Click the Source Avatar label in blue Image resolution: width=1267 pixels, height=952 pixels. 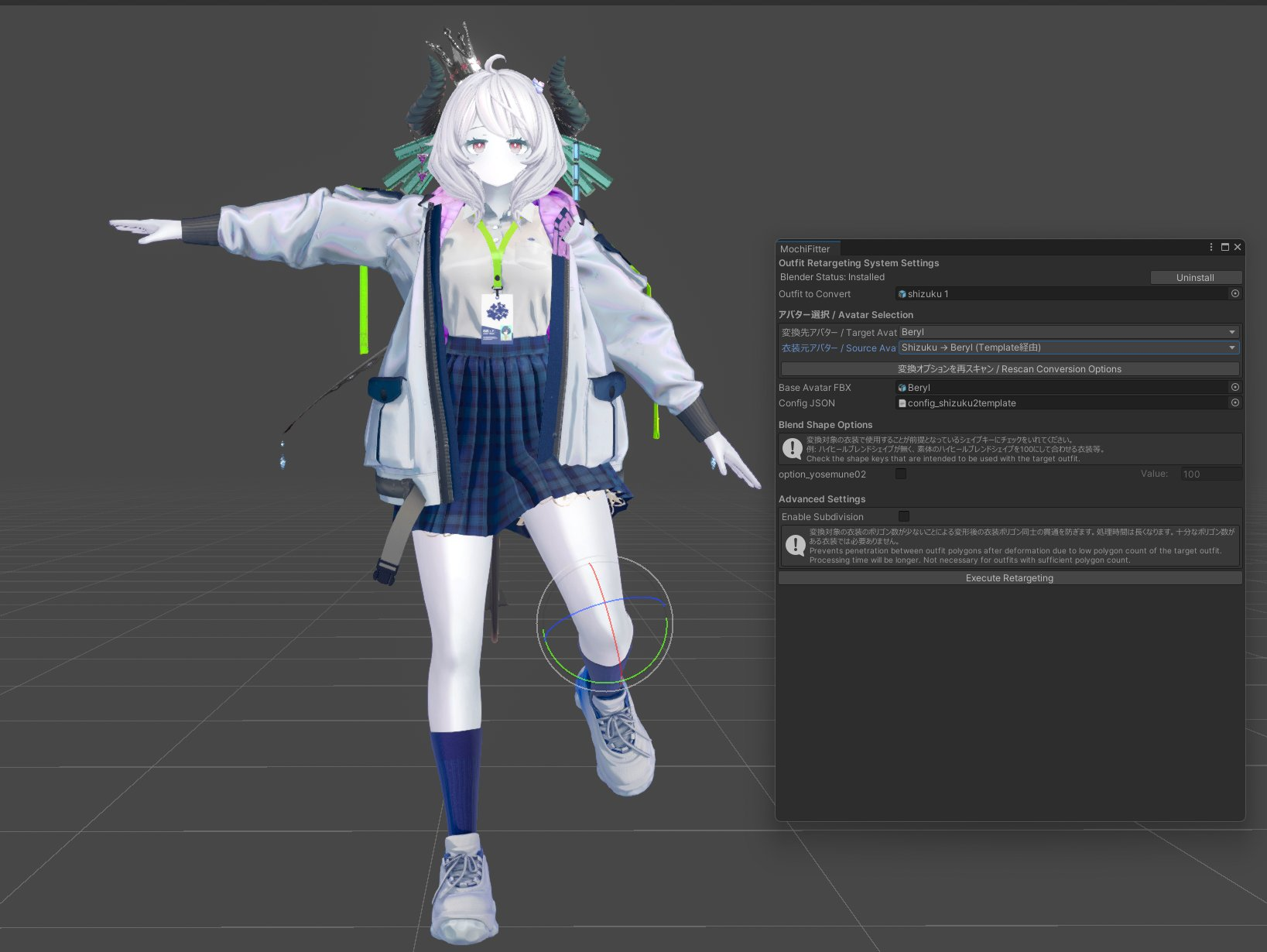pyautogui.click(x=838, y=348)
